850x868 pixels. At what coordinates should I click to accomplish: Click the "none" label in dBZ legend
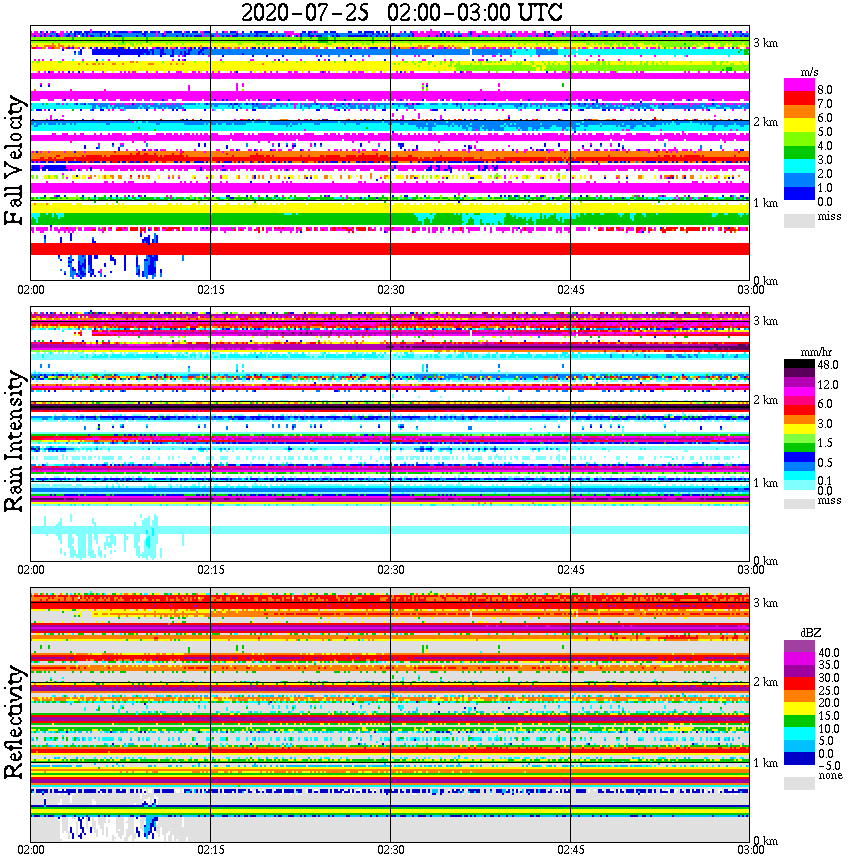(830, 776)
